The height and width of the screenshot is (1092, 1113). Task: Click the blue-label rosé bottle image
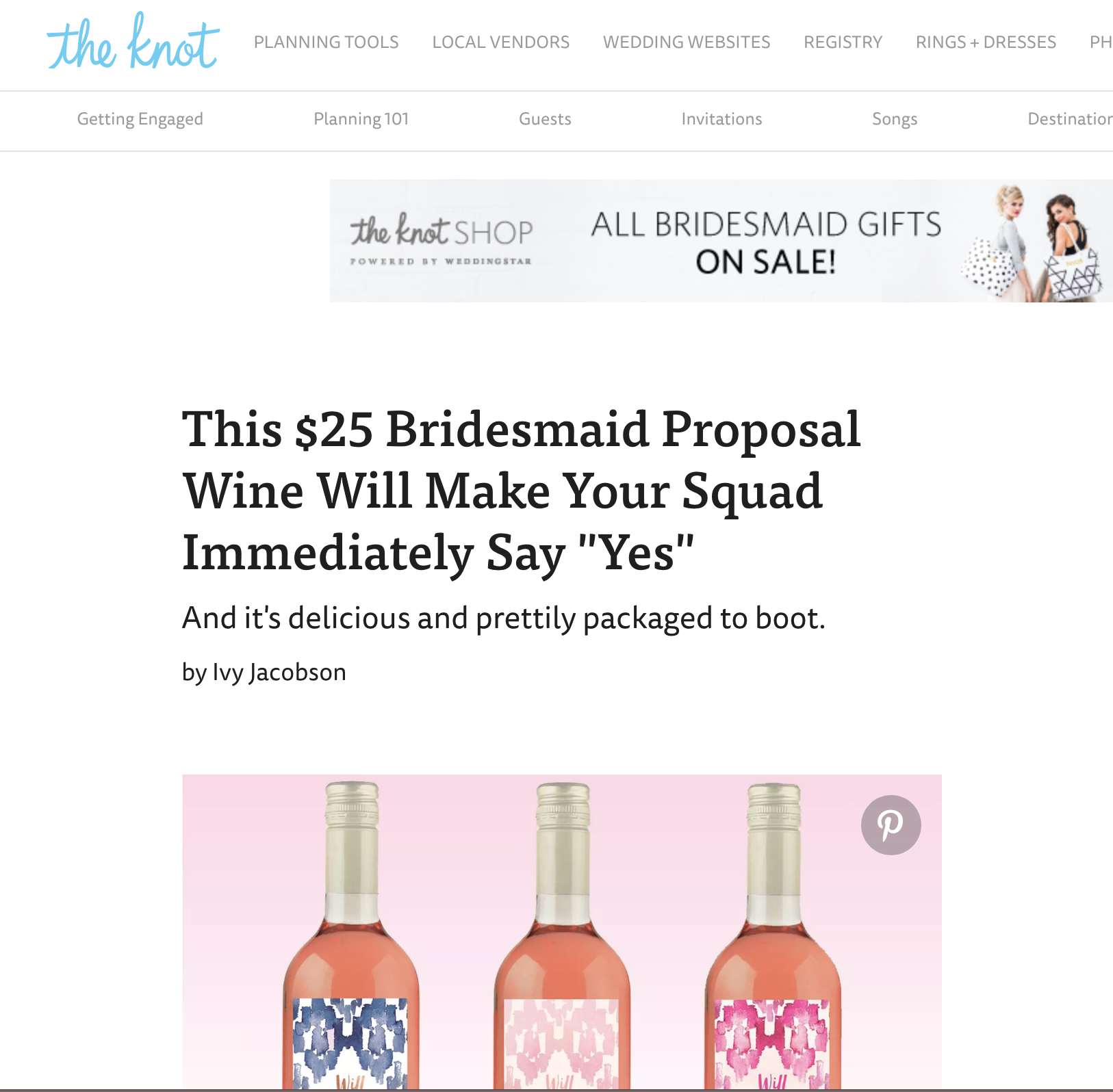350,936
